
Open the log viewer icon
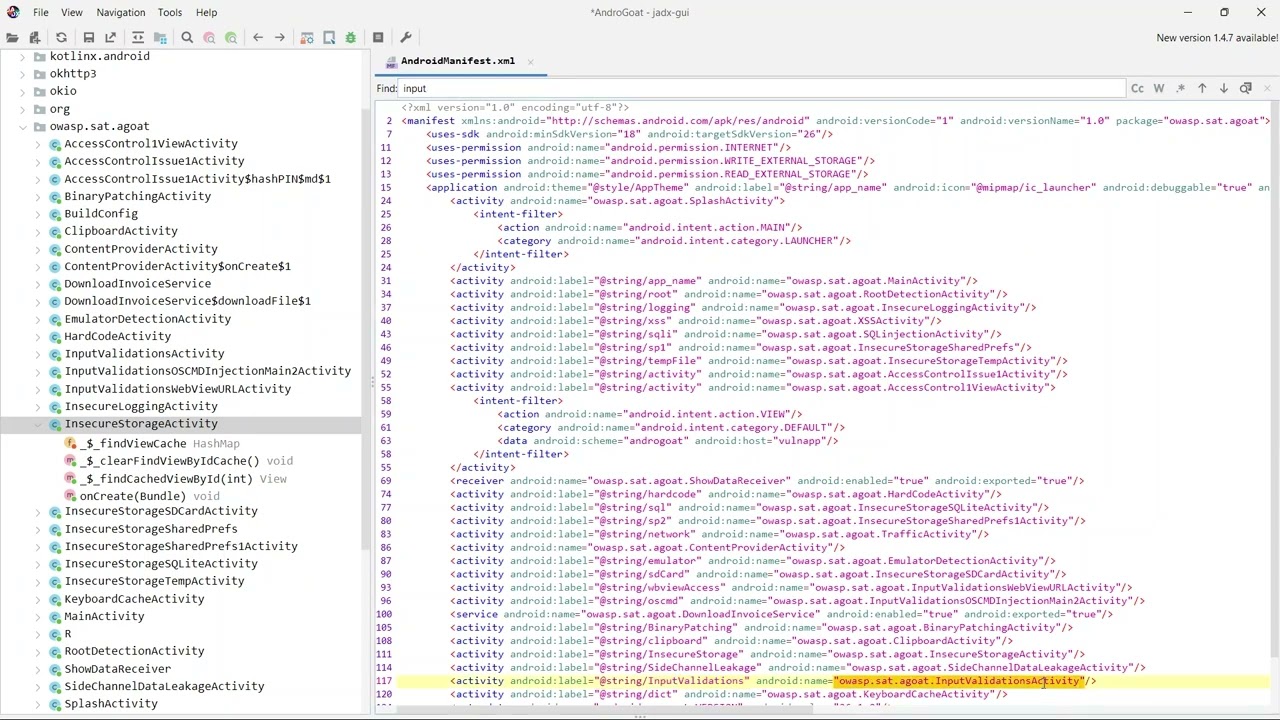378,38
